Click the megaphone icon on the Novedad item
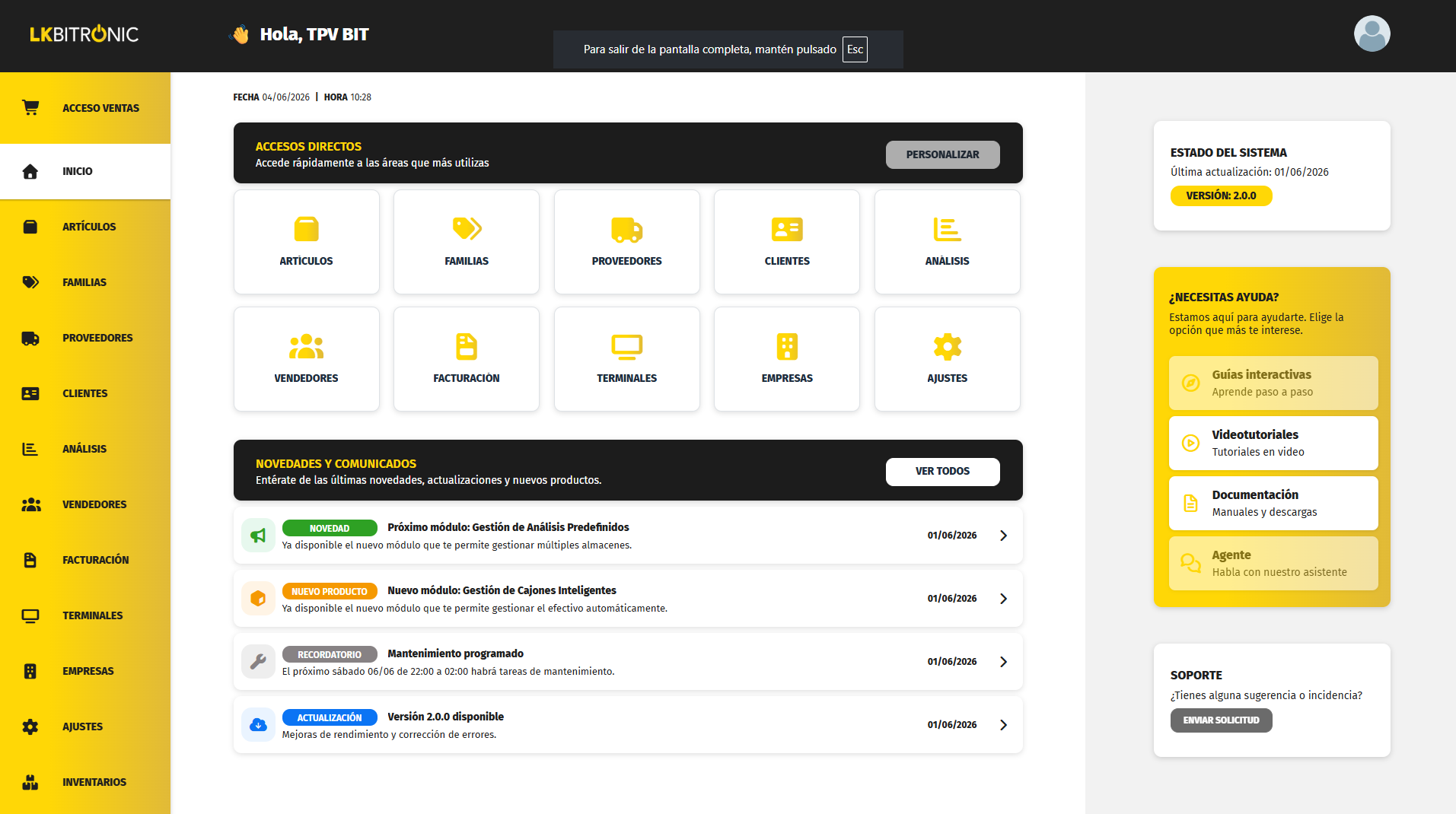Image resolution: width=1456 pixels, height=814 pixels. tap(258, 536)
